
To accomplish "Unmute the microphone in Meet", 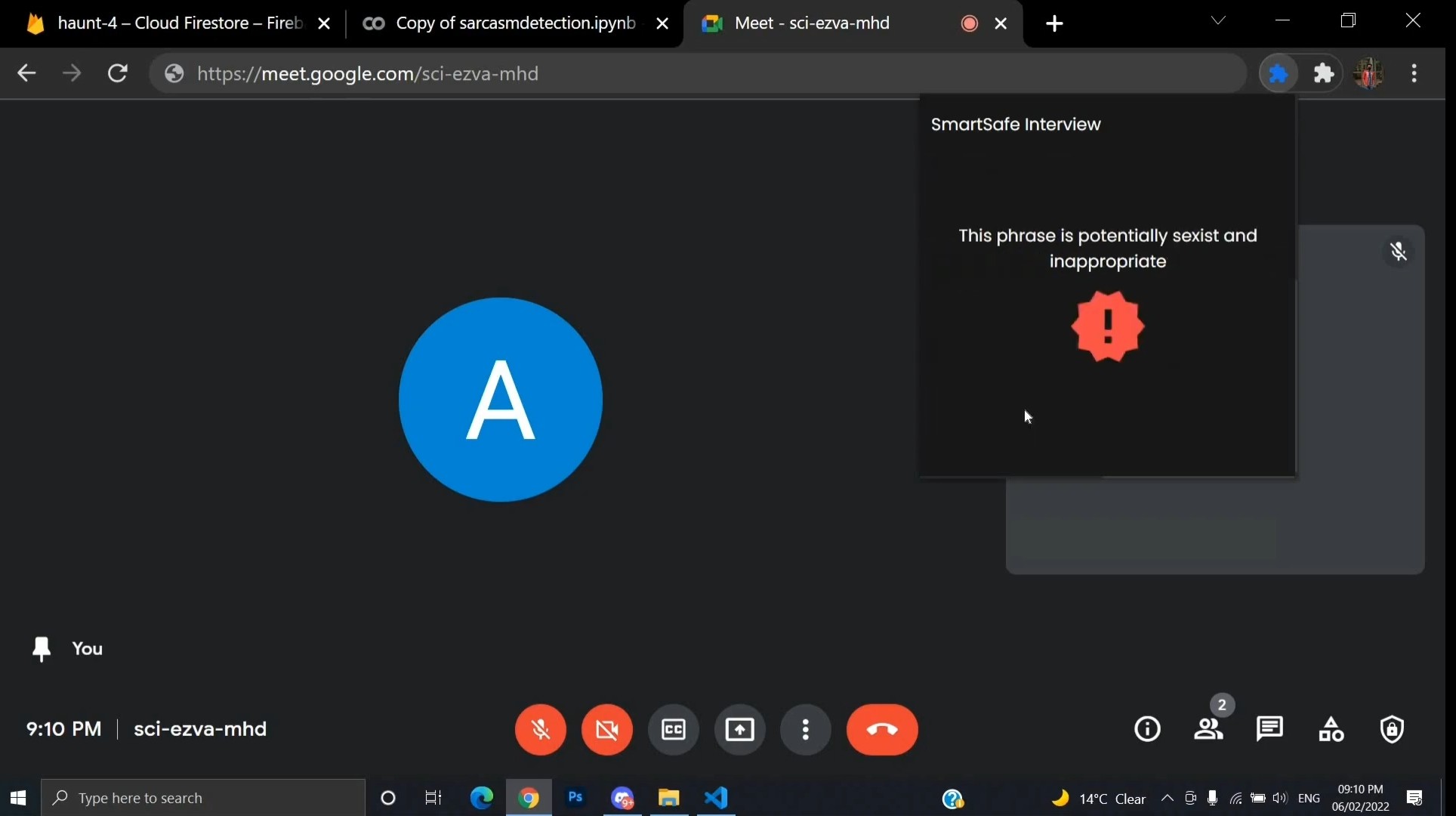I will tap(541, 730).
